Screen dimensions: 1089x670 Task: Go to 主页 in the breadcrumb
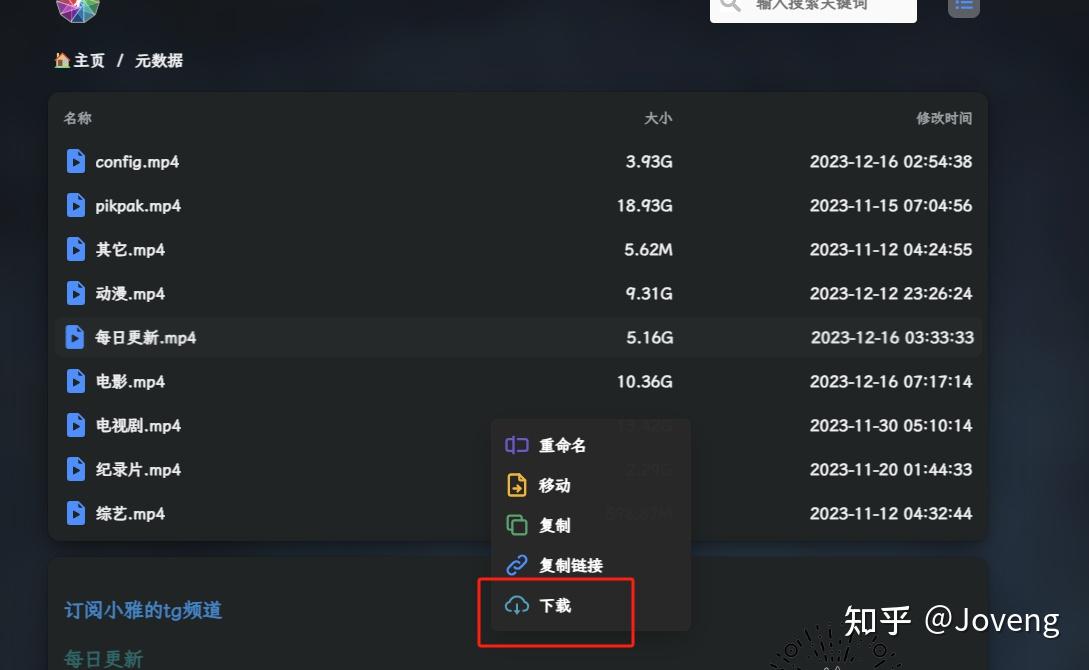point(89,60)
